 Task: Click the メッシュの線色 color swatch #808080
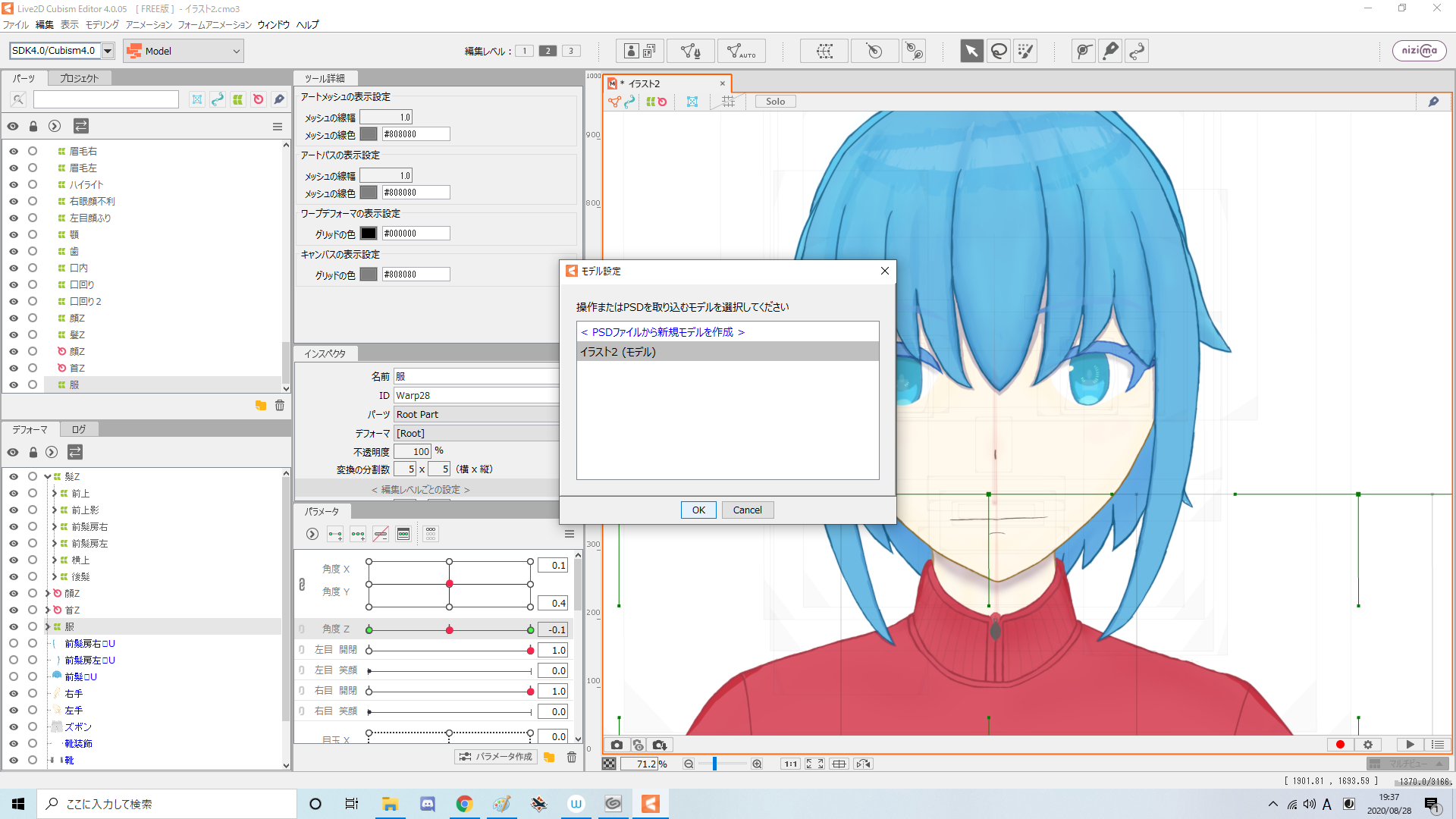pyautogui.click(x=369, y=133)
